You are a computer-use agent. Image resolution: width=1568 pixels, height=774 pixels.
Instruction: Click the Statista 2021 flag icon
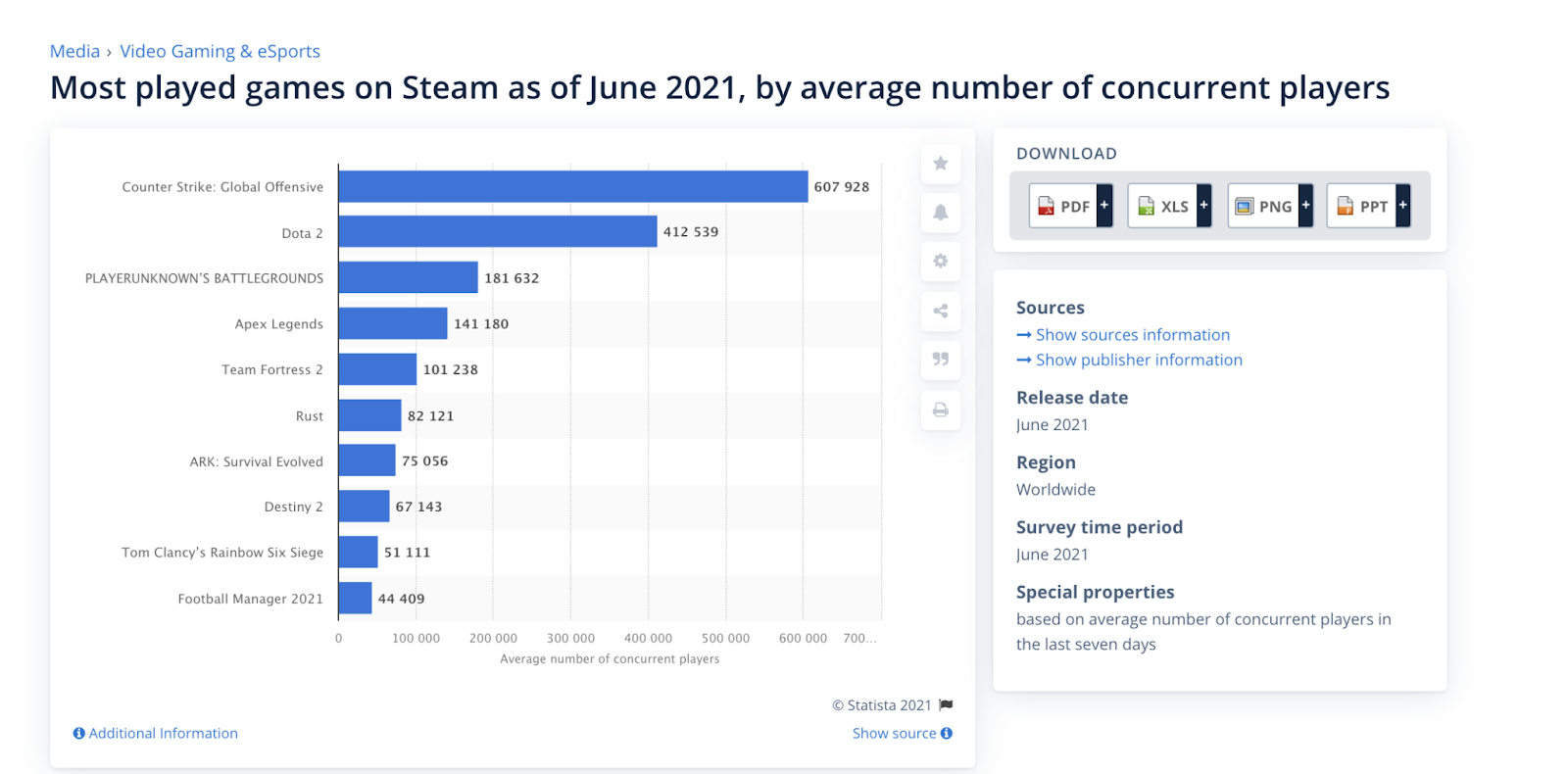tap(946, 705)
